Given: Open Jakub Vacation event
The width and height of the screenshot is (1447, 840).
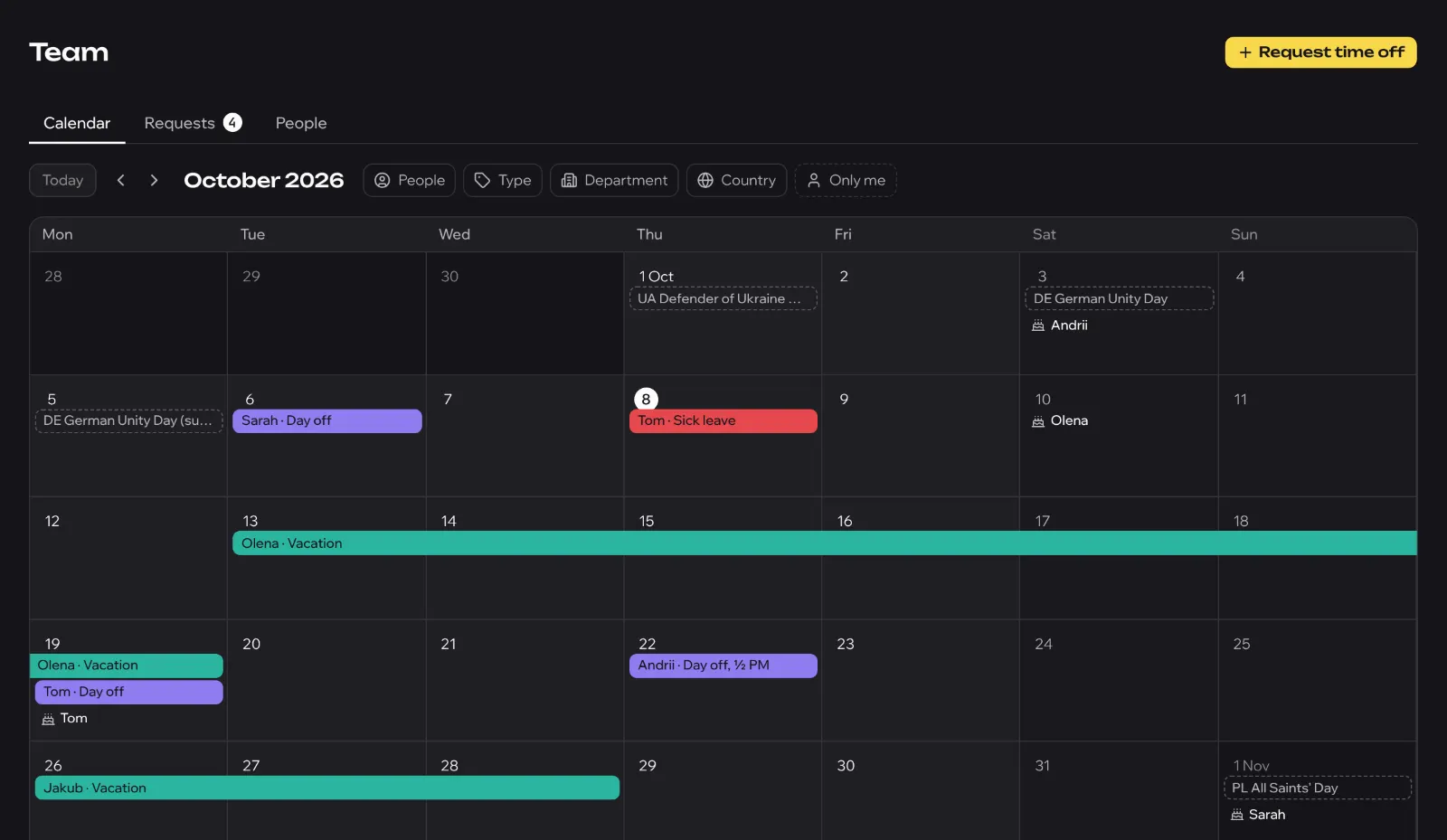Looking at the screenshot, I should tap(327, 788).
